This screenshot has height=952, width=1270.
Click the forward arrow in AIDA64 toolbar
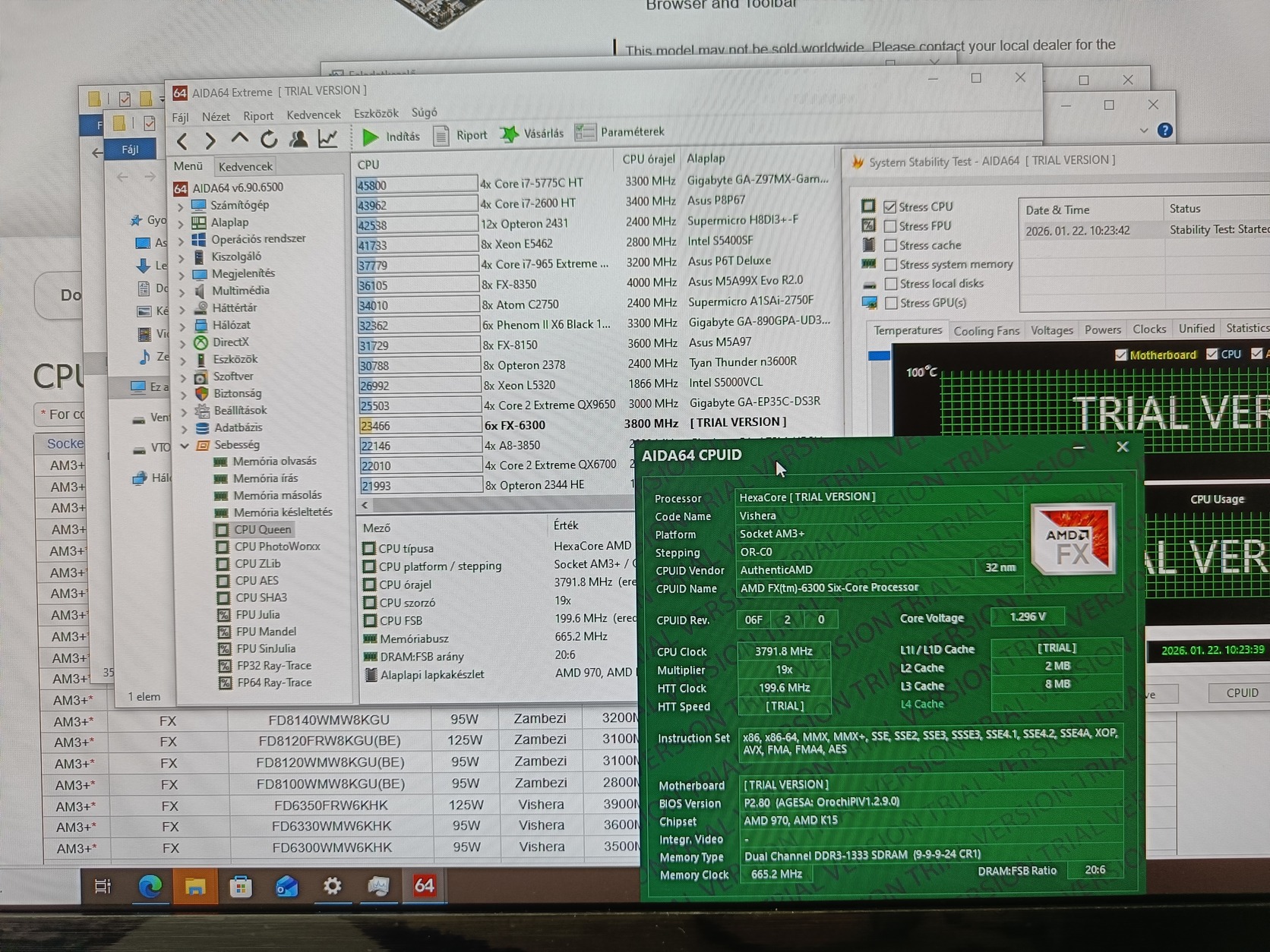tap(210, 140)
